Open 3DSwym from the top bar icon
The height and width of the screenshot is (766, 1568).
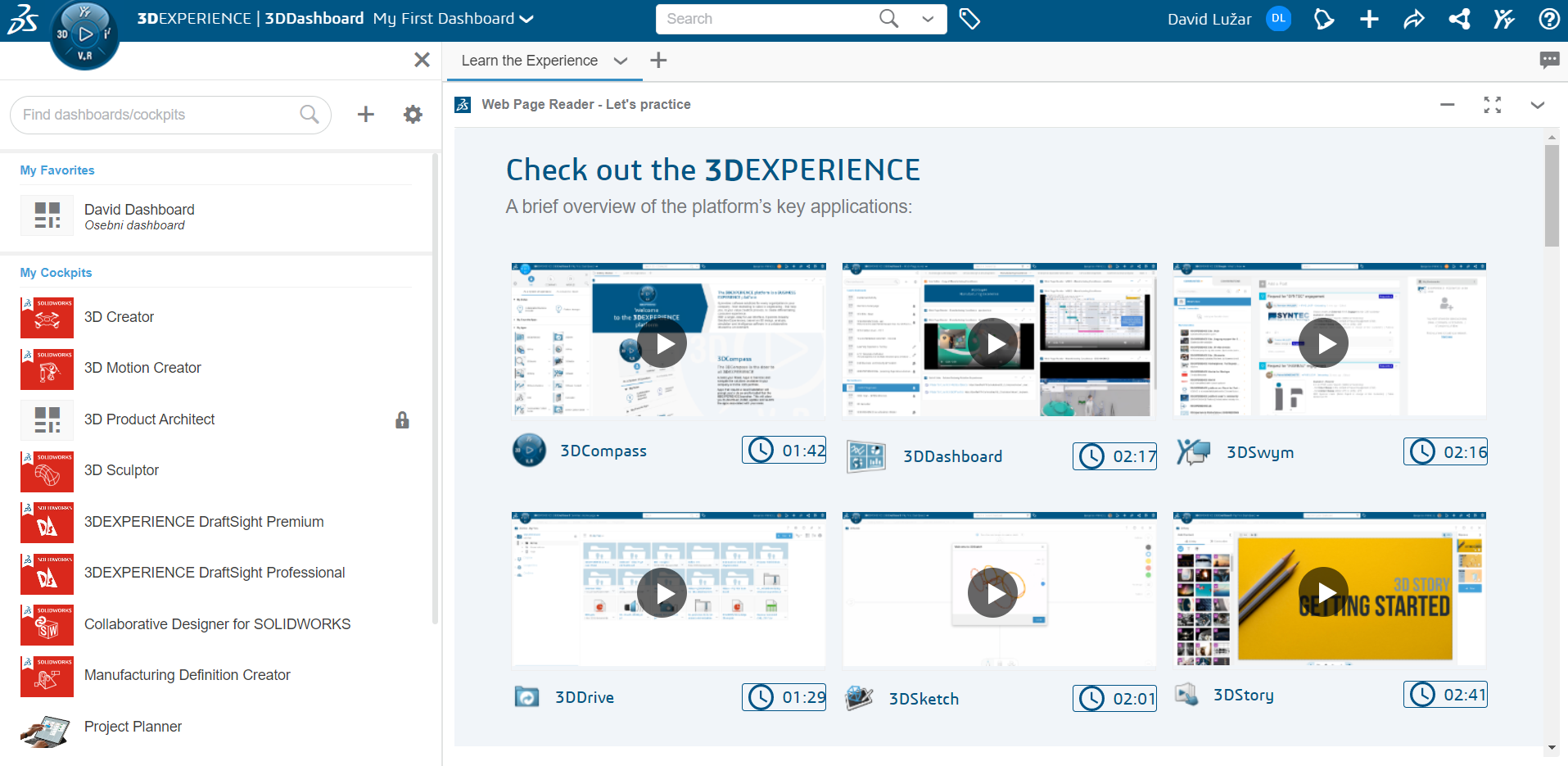pos(1504,19)
